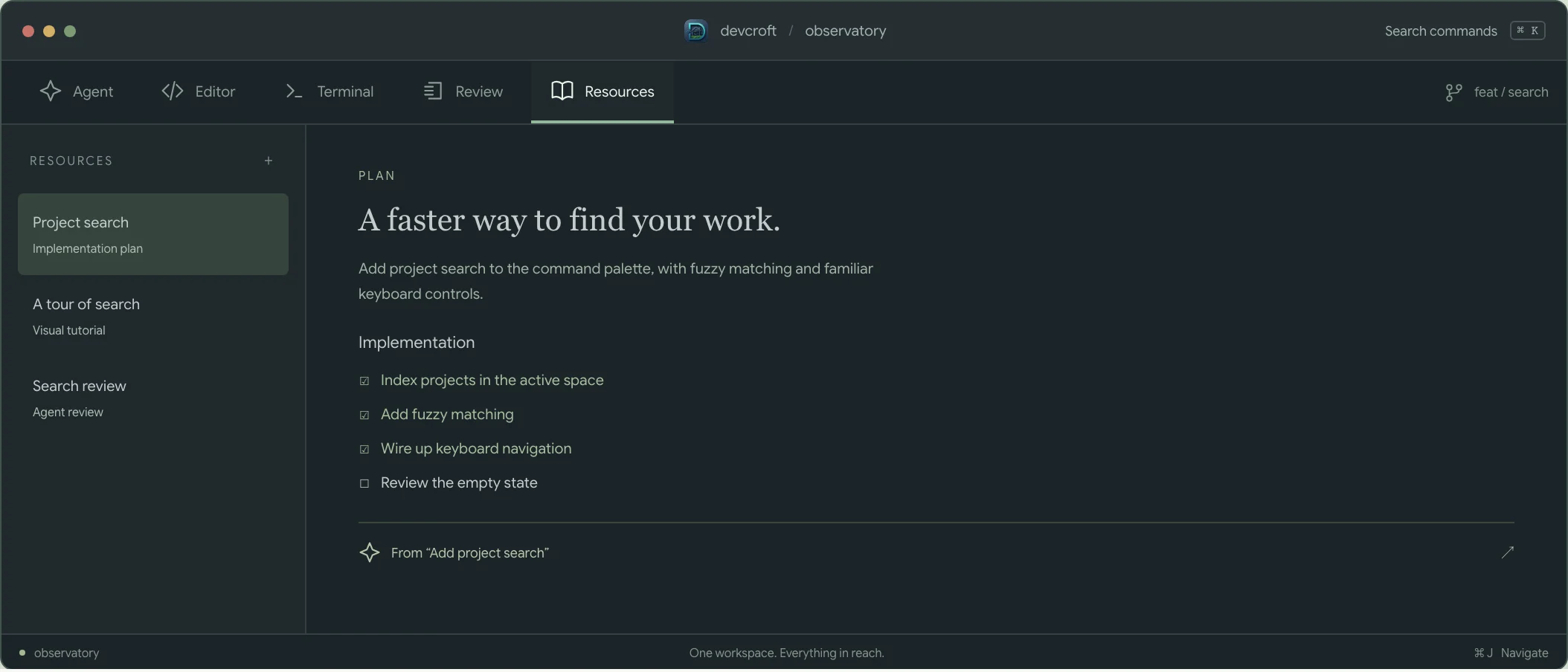
Task: Click "A faster way to find your work." heading
Action: [569, 220]
